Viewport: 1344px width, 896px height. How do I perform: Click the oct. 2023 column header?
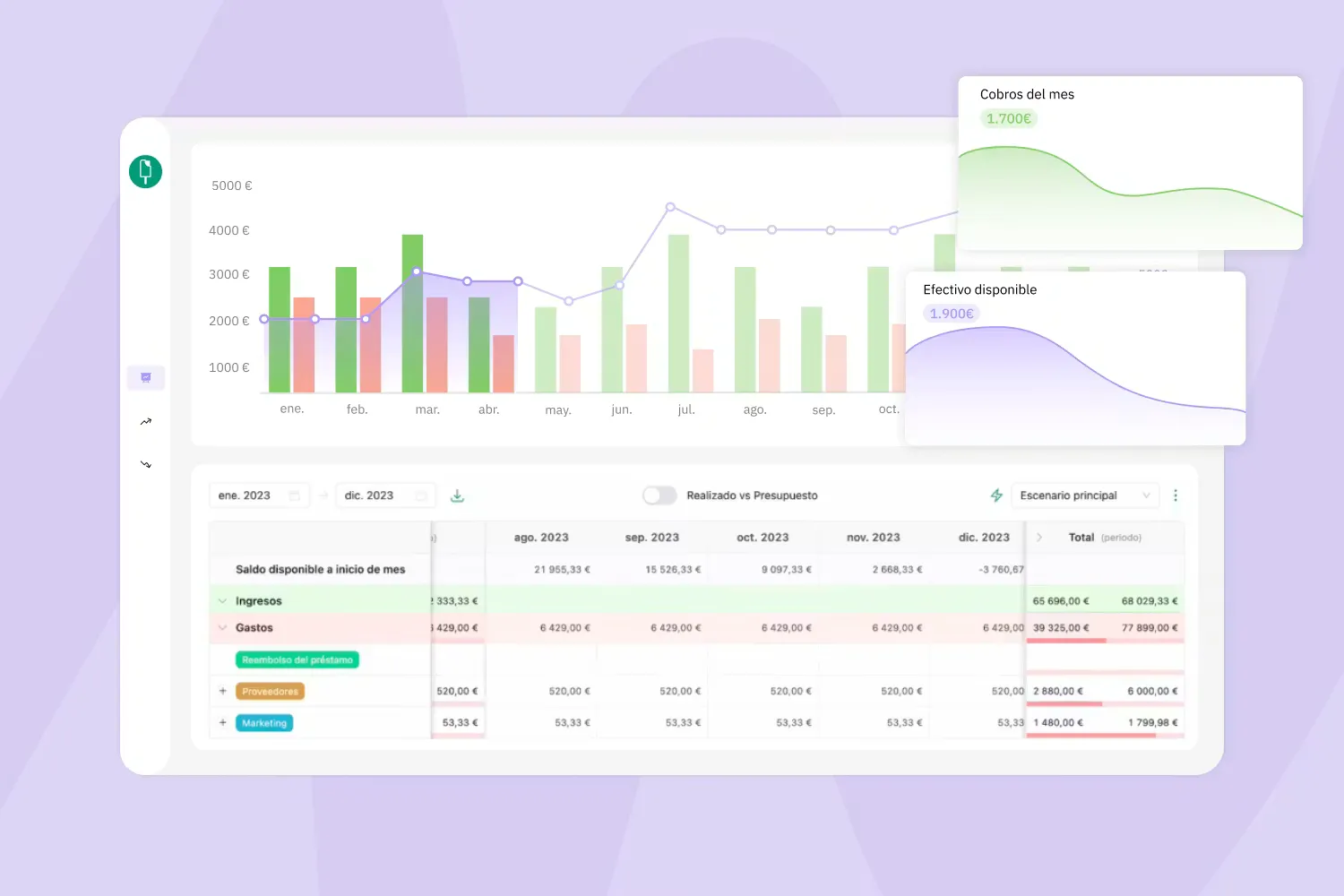(x=762, y=538)
